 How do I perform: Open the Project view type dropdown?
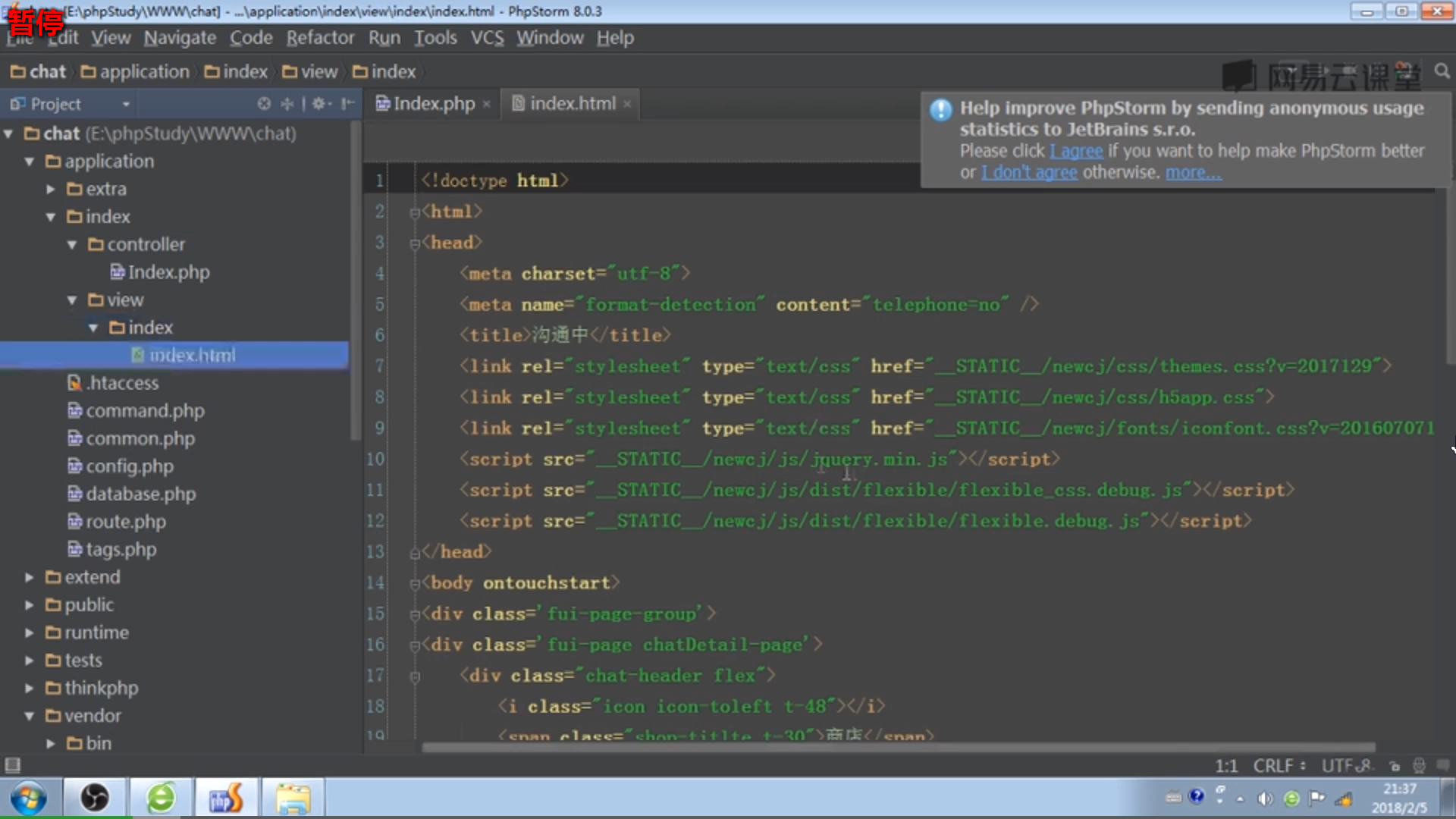pyautogui.click(x=126, y=104)
